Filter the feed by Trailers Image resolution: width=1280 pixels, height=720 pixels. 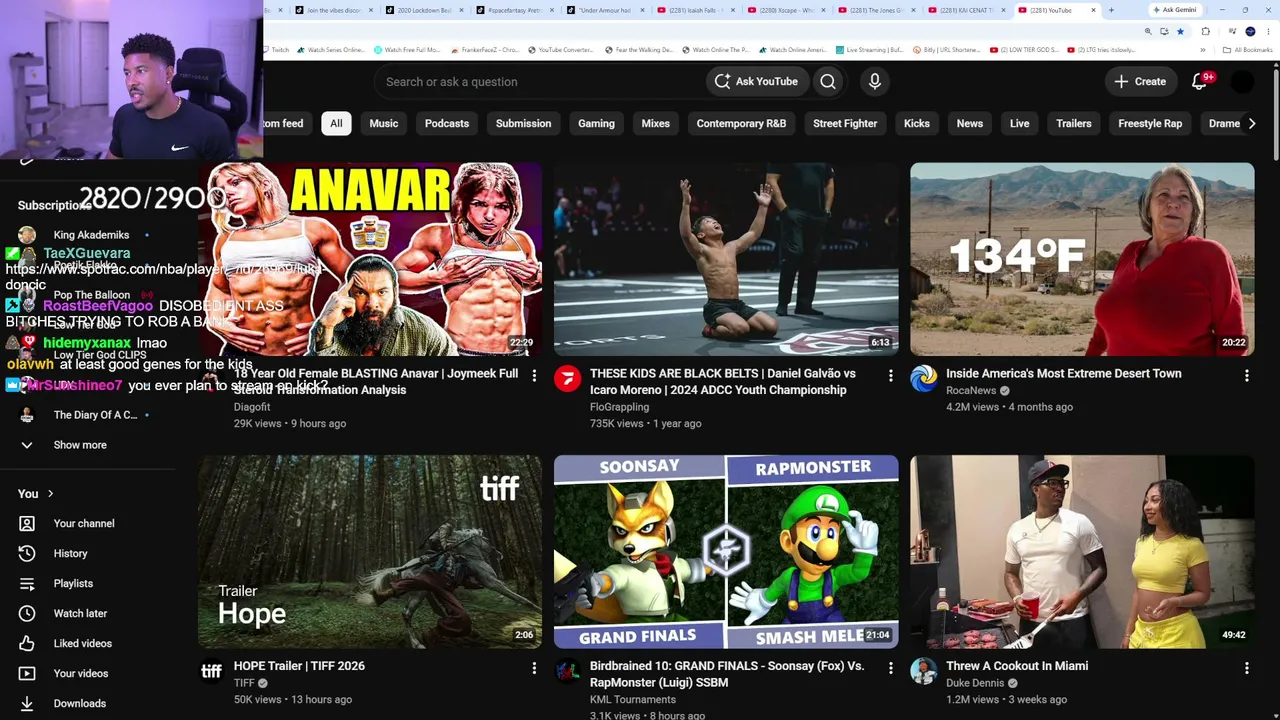(1074, 123)
